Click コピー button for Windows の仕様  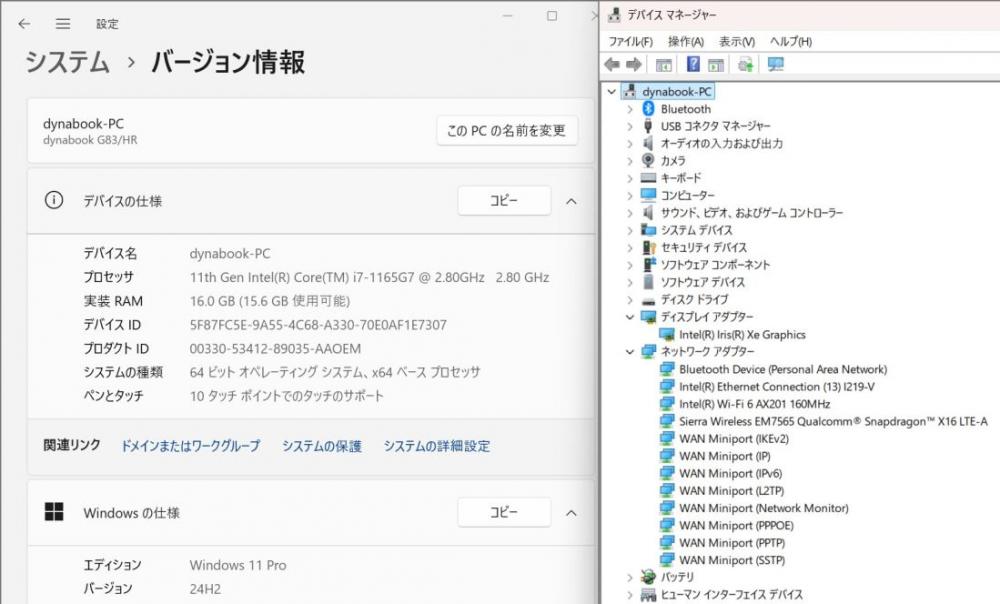click(x=504, y=512)
